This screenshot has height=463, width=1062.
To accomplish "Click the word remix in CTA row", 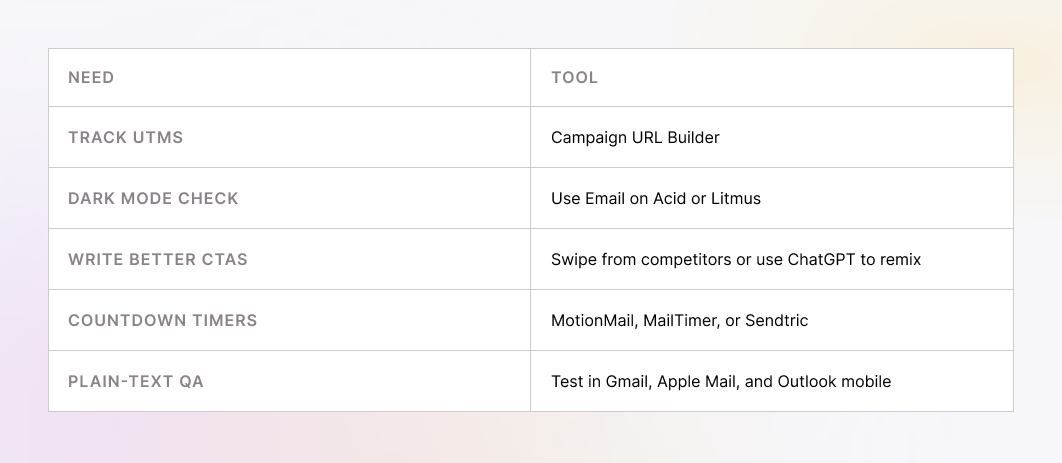I will pos(900,260).
